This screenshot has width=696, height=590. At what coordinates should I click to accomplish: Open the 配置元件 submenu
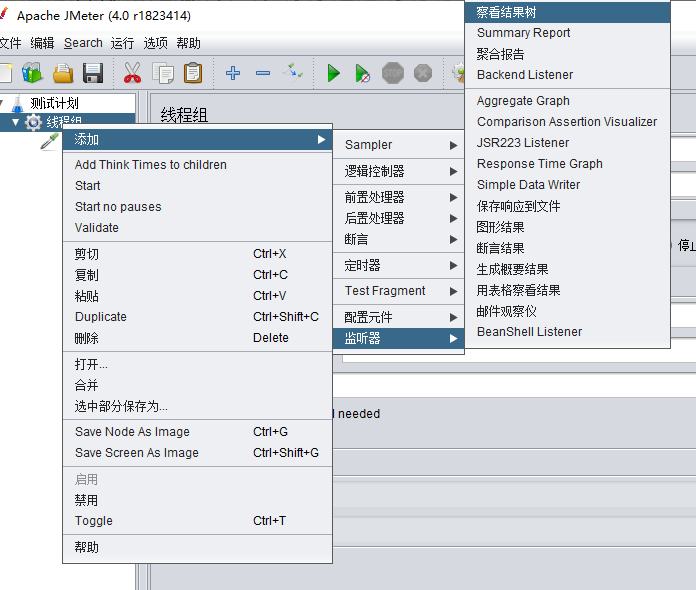pyautogui.click(x=399, y=317)
